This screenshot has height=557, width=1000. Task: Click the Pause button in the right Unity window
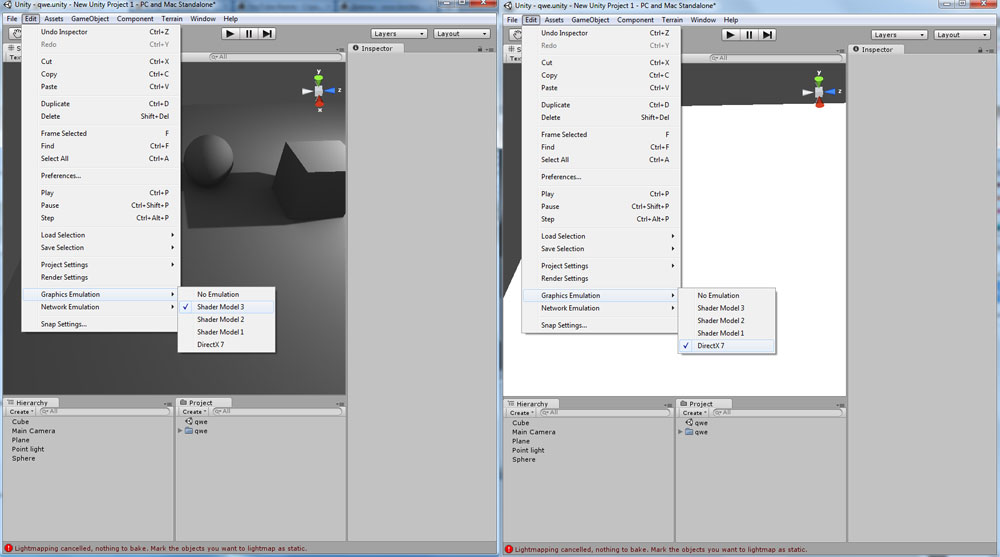(x=749, y=35)
